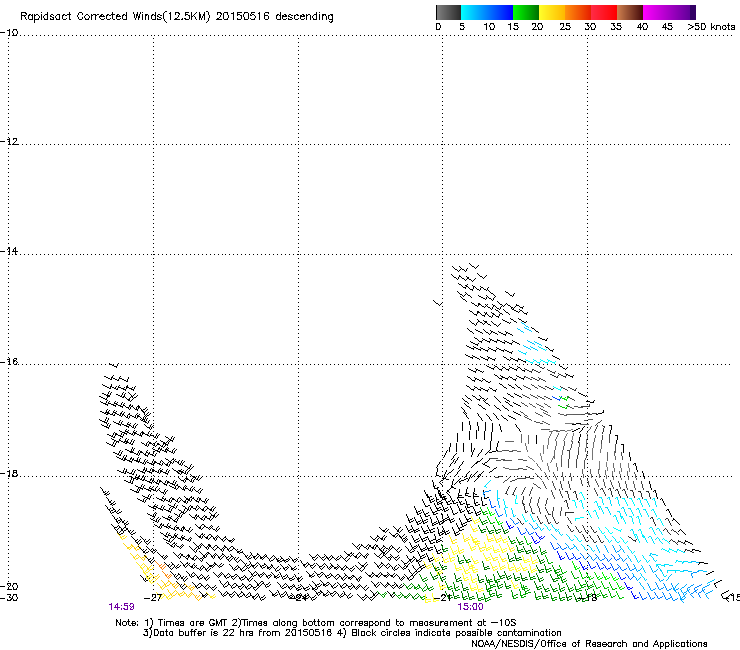Click the -16 latitude axis label

9,362
